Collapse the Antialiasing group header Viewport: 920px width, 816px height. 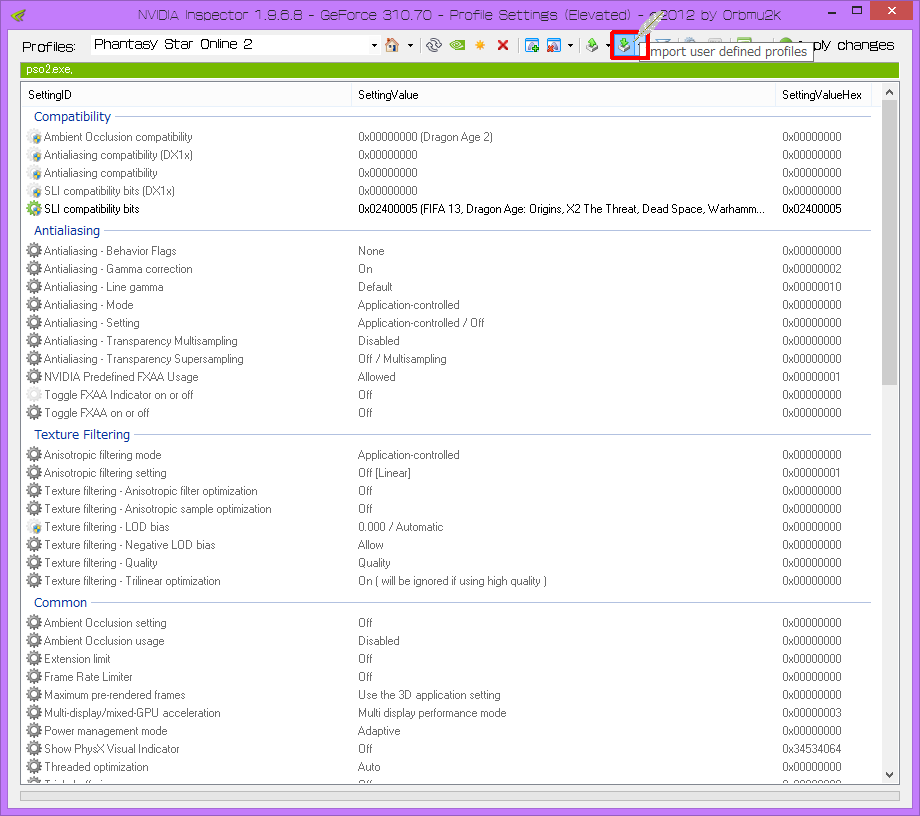pos(67,231)
